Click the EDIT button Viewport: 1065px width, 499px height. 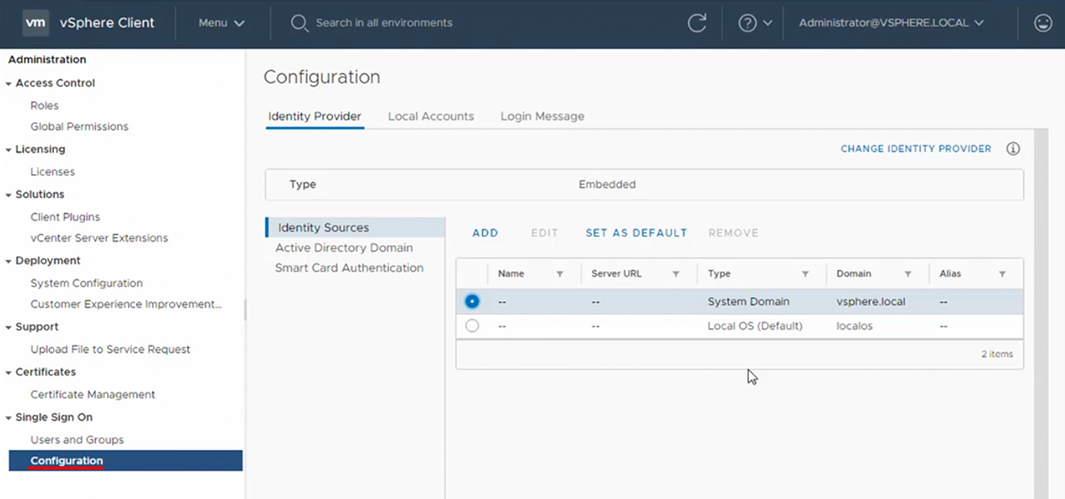point(545,233)
